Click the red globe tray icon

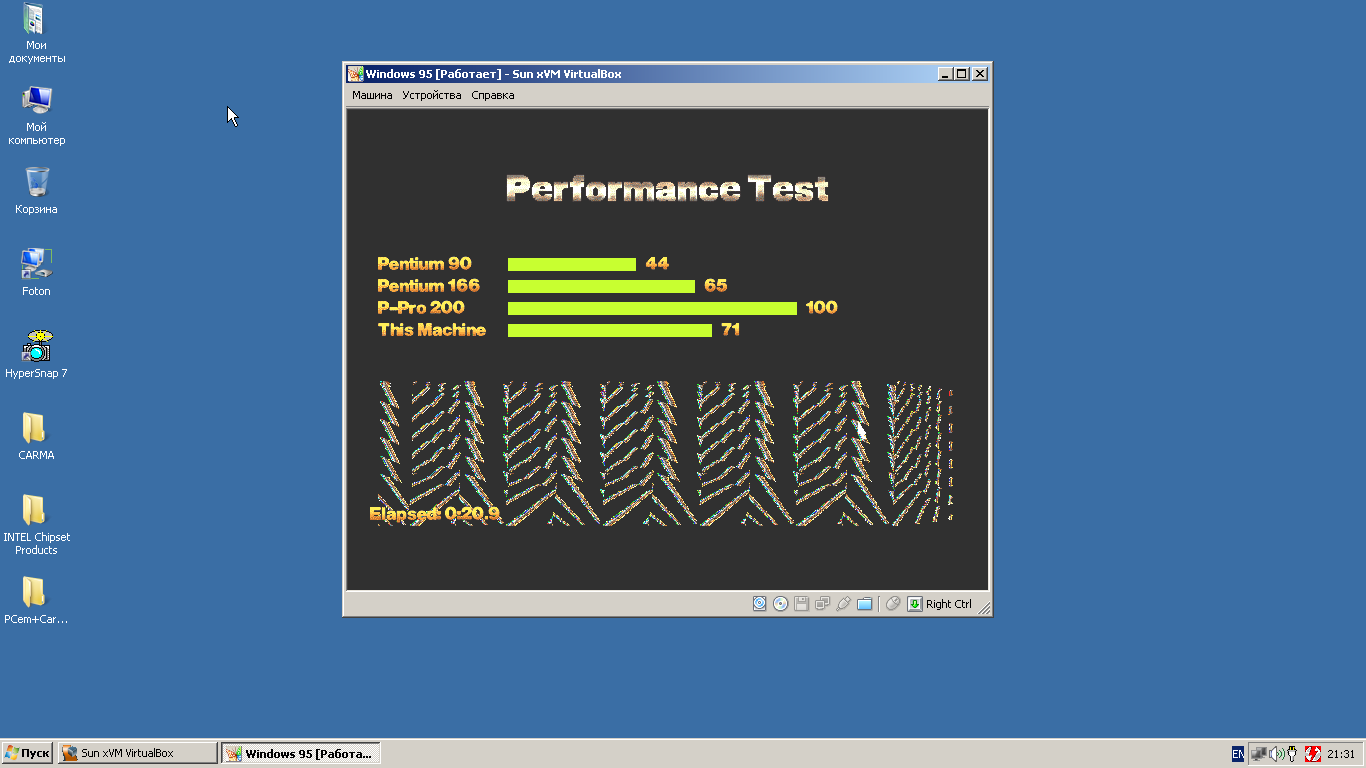[x=1313, y=754]
